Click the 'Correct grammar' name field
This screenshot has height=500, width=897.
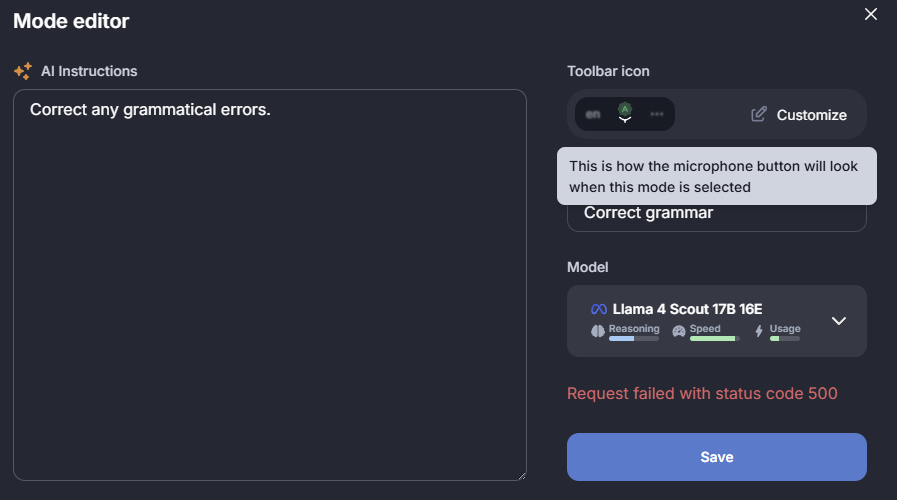tap(717, 217)
